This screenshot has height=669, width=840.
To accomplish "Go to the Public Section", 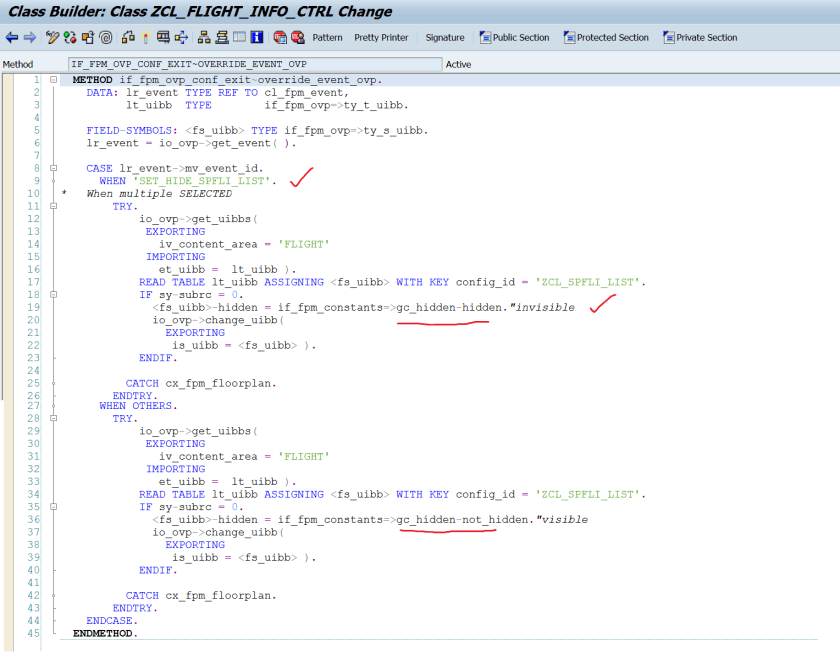I will click(x=514, y=38).
